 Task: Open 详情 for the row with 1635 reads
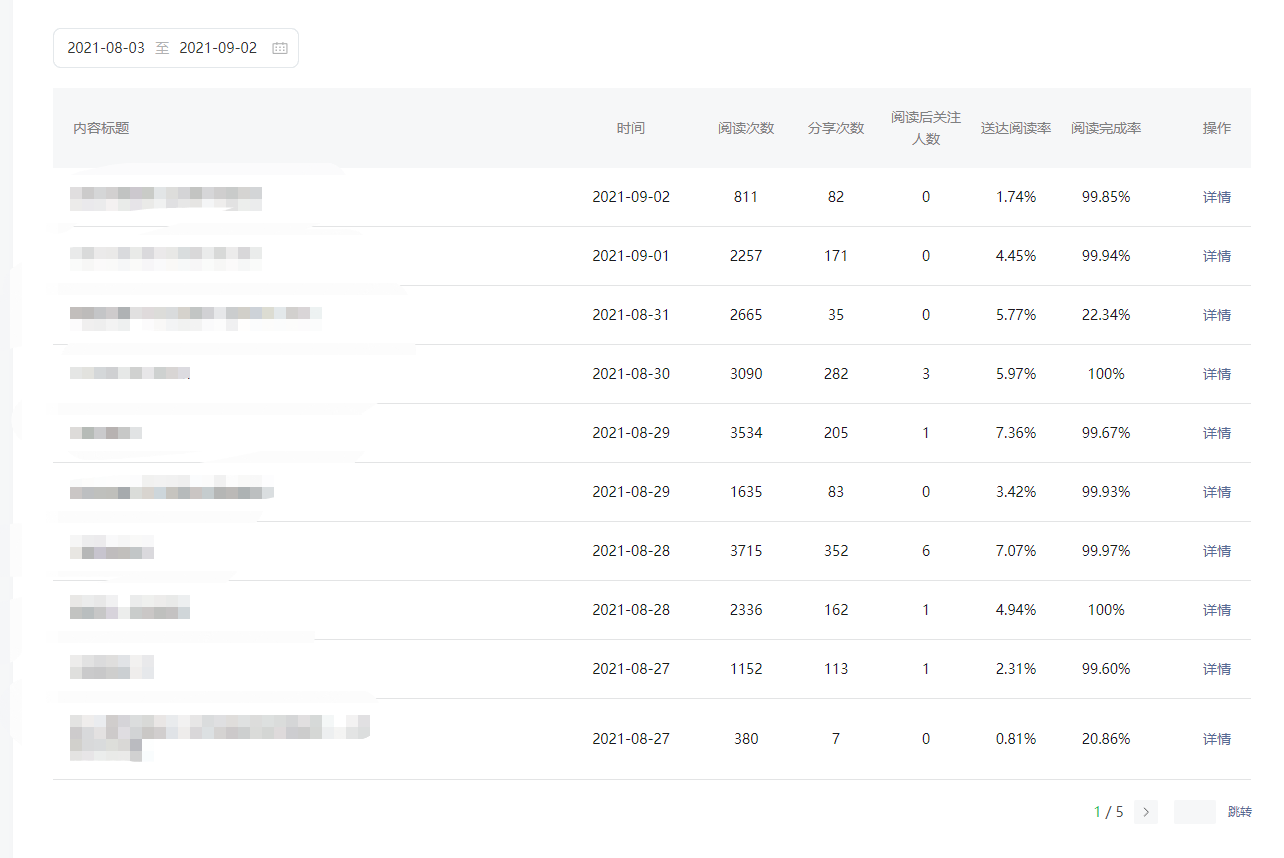[1216, 492]
